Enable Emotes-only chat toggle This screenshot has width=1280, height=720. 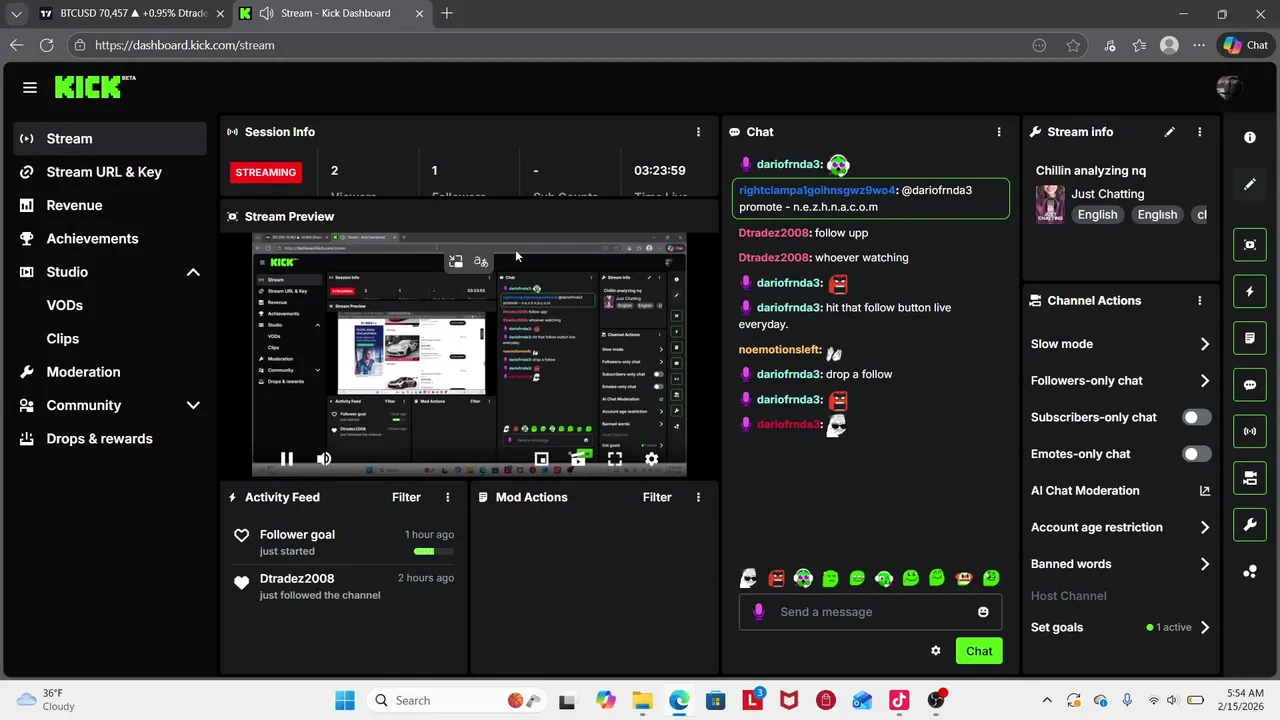pyautogui.click(x=1196, y=454)
